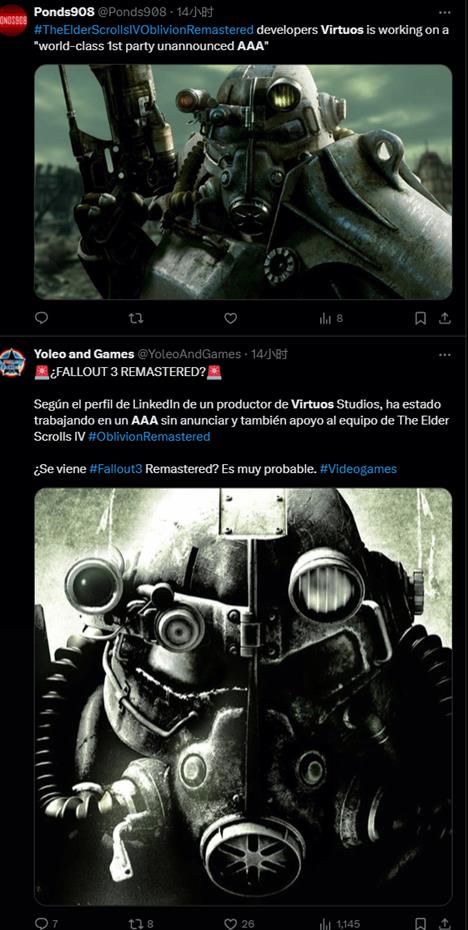The height and width of the screenshot is (930, 468).
Task: Like the Yoleo and Games tweet
Action: coord(239,923)
